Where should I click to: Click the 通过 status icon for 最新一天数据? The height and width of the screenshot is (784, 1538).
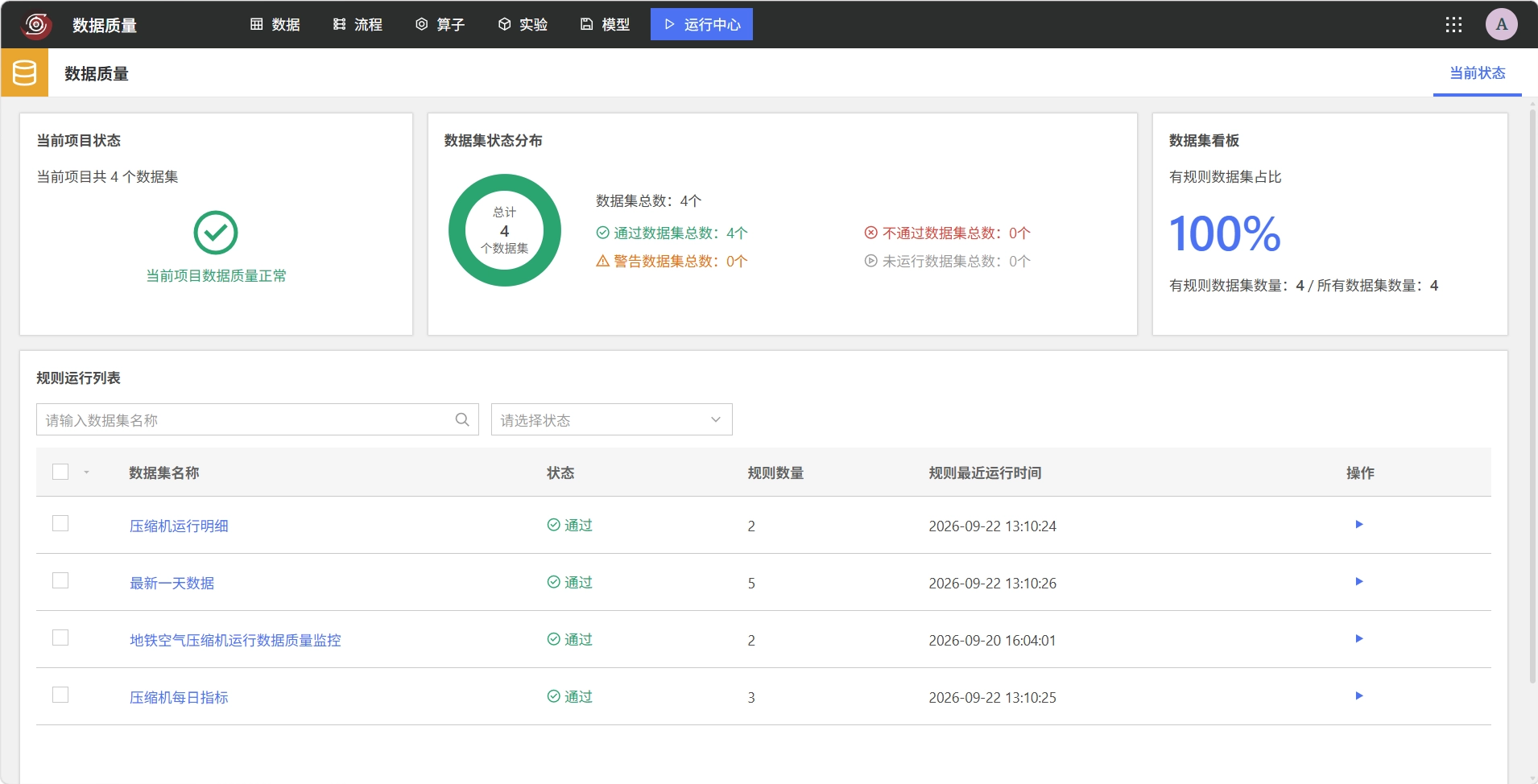[554, 582]
